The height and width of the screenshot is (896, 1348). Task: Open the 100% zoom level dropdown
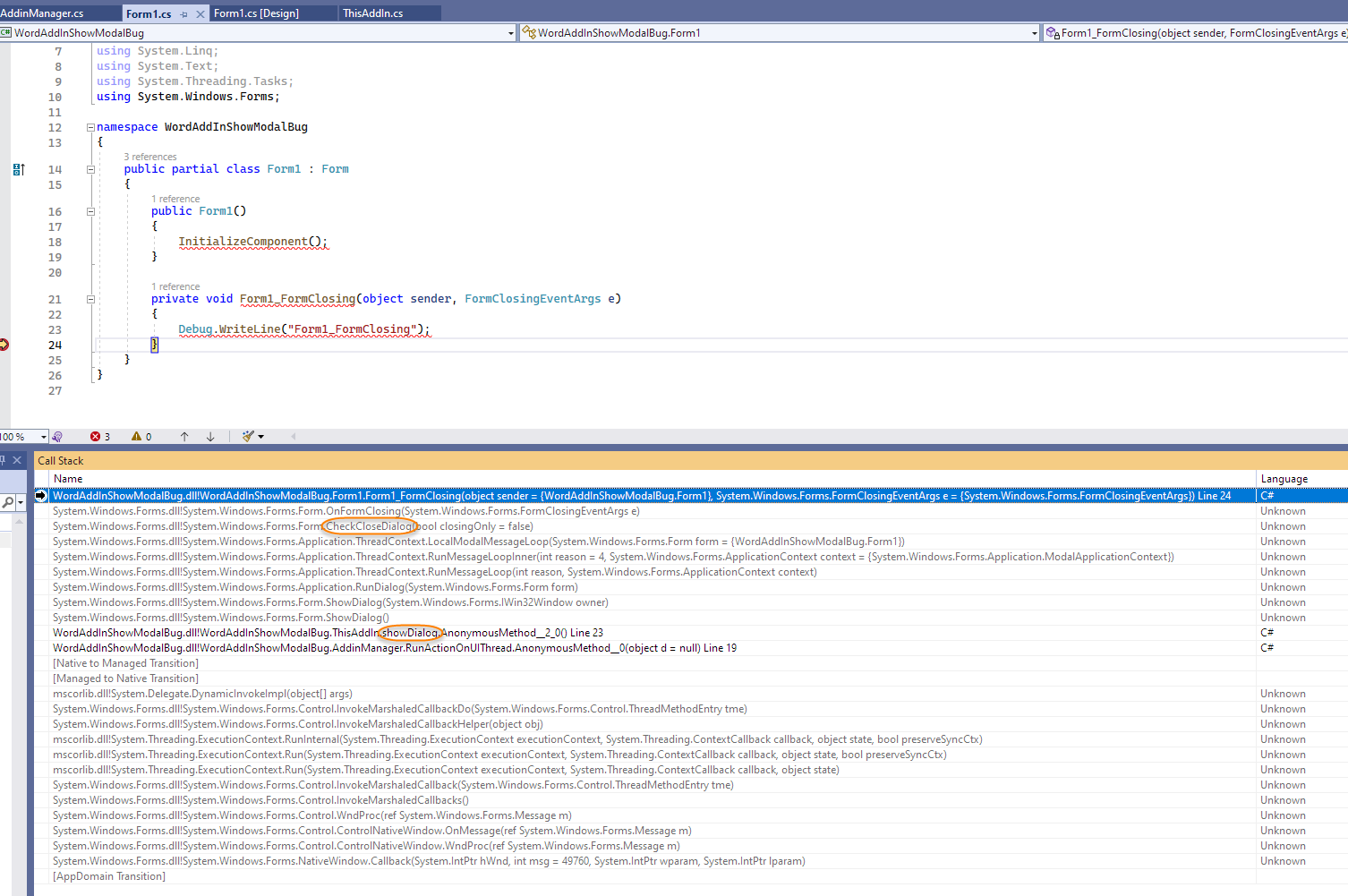[x=44, y=436]
